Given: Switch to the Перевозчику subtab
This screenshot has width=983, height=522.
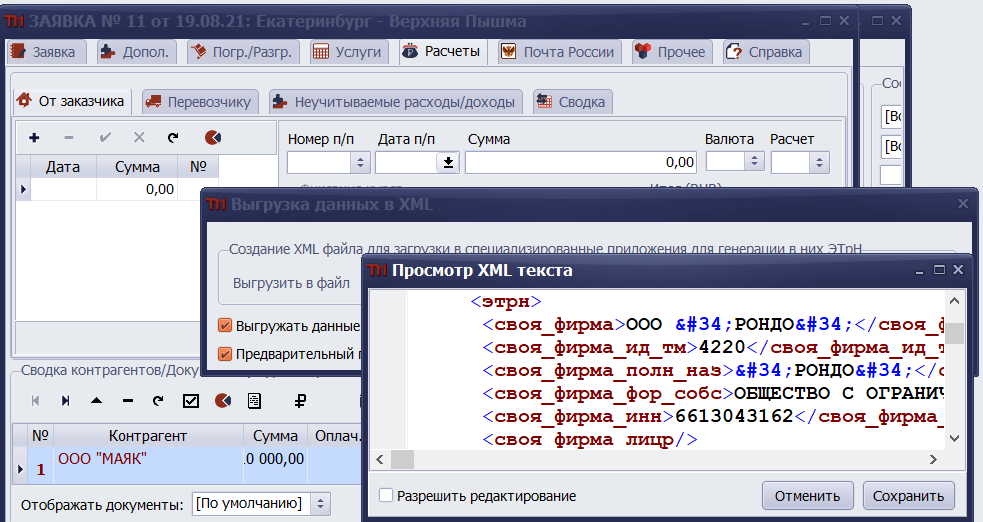Looking at the screenshot, I should [198, 102].
